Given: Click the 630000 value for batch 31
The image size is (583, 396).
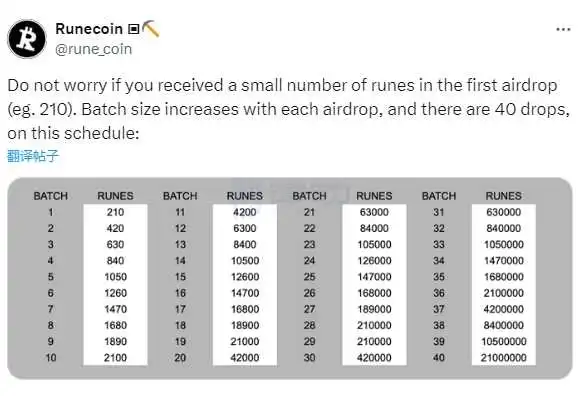Looking at the screenshot, I should (503, 212).
